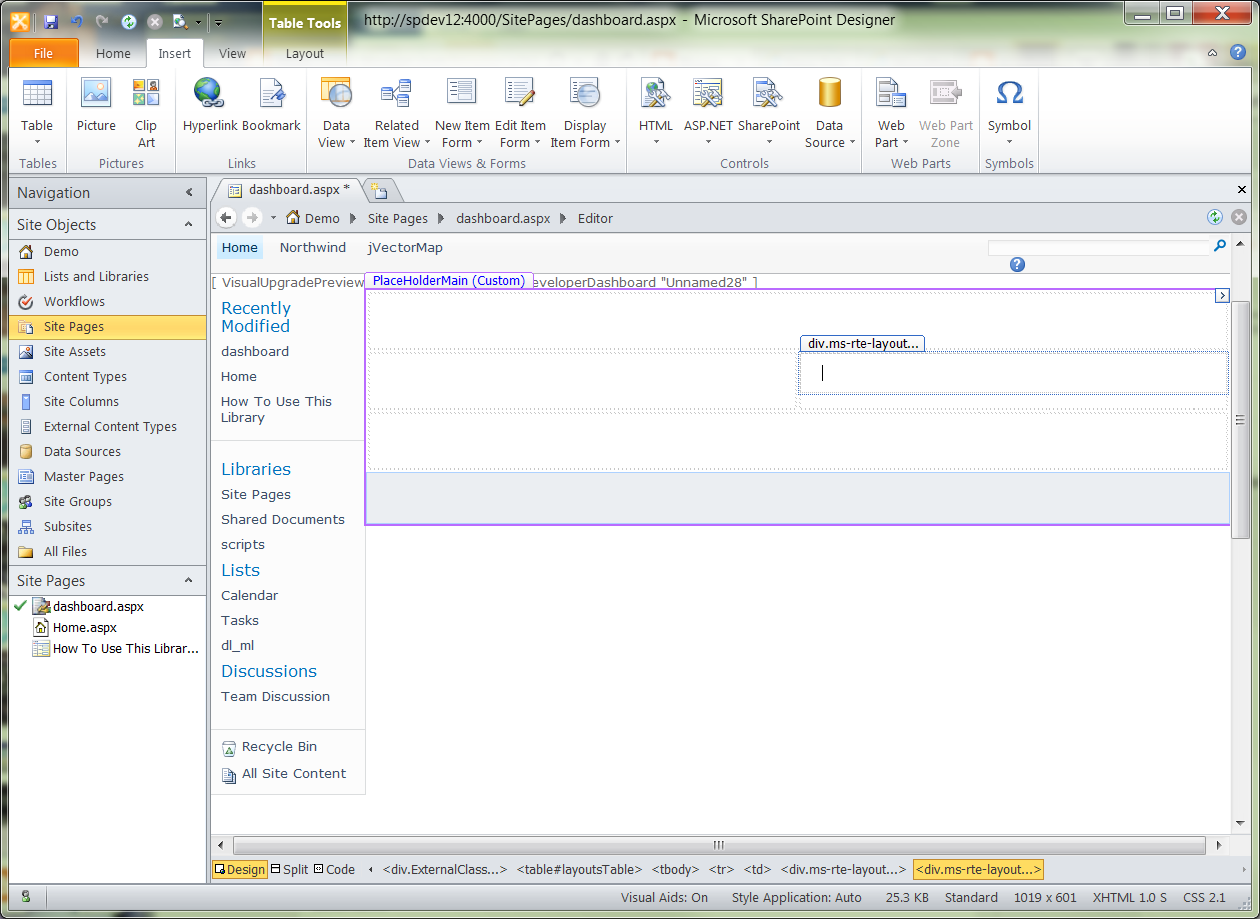The image size is (1260, 919).
Task: Open the Shared Documents library
Action: point(282,519)
